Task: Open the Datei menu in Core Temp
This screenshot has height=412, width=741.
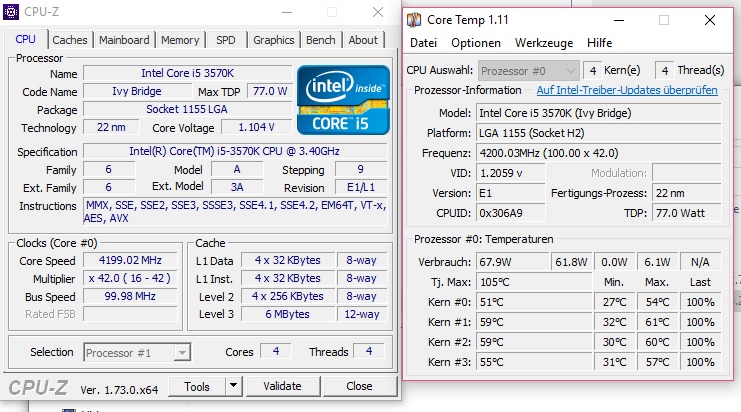Action: [423, 43]
